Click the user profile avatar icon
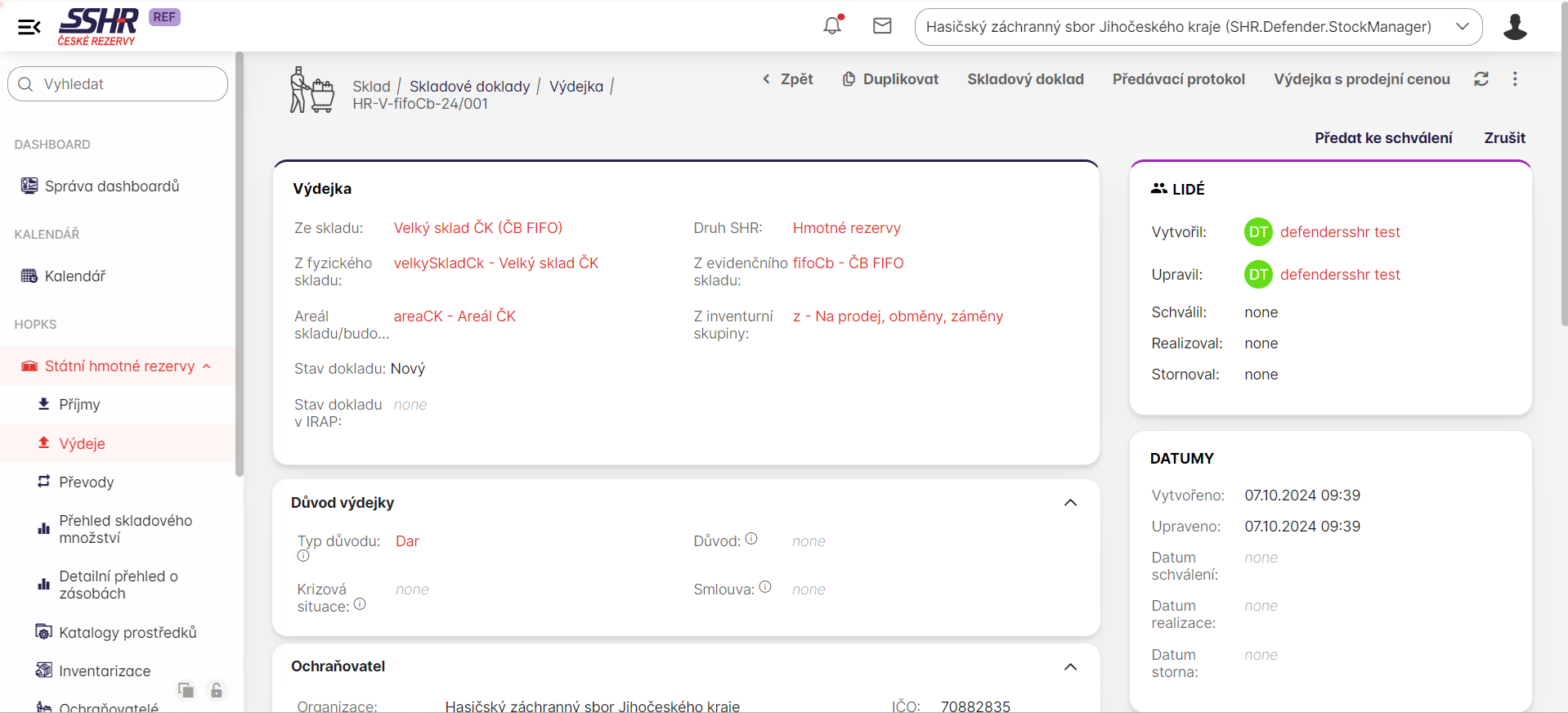The width and height of the screenshot is (1568, 713). (1515, 27)
